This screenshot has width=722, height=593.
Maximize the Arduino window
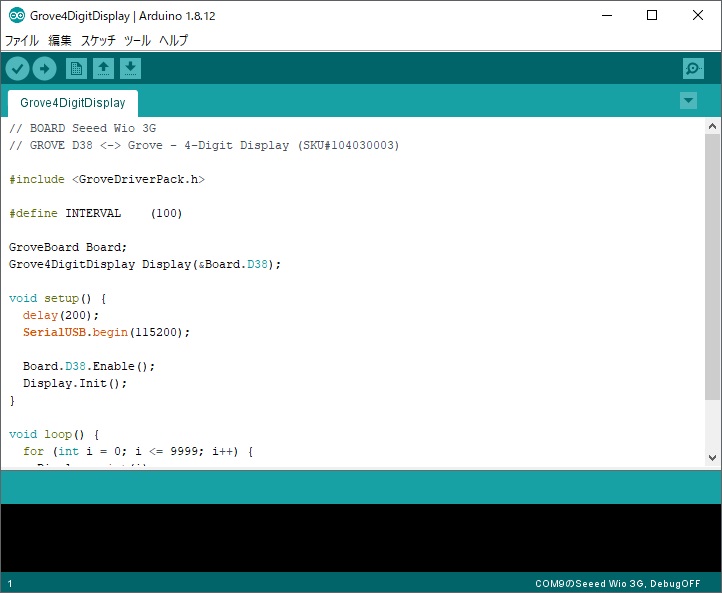click(x=652, y=16)
